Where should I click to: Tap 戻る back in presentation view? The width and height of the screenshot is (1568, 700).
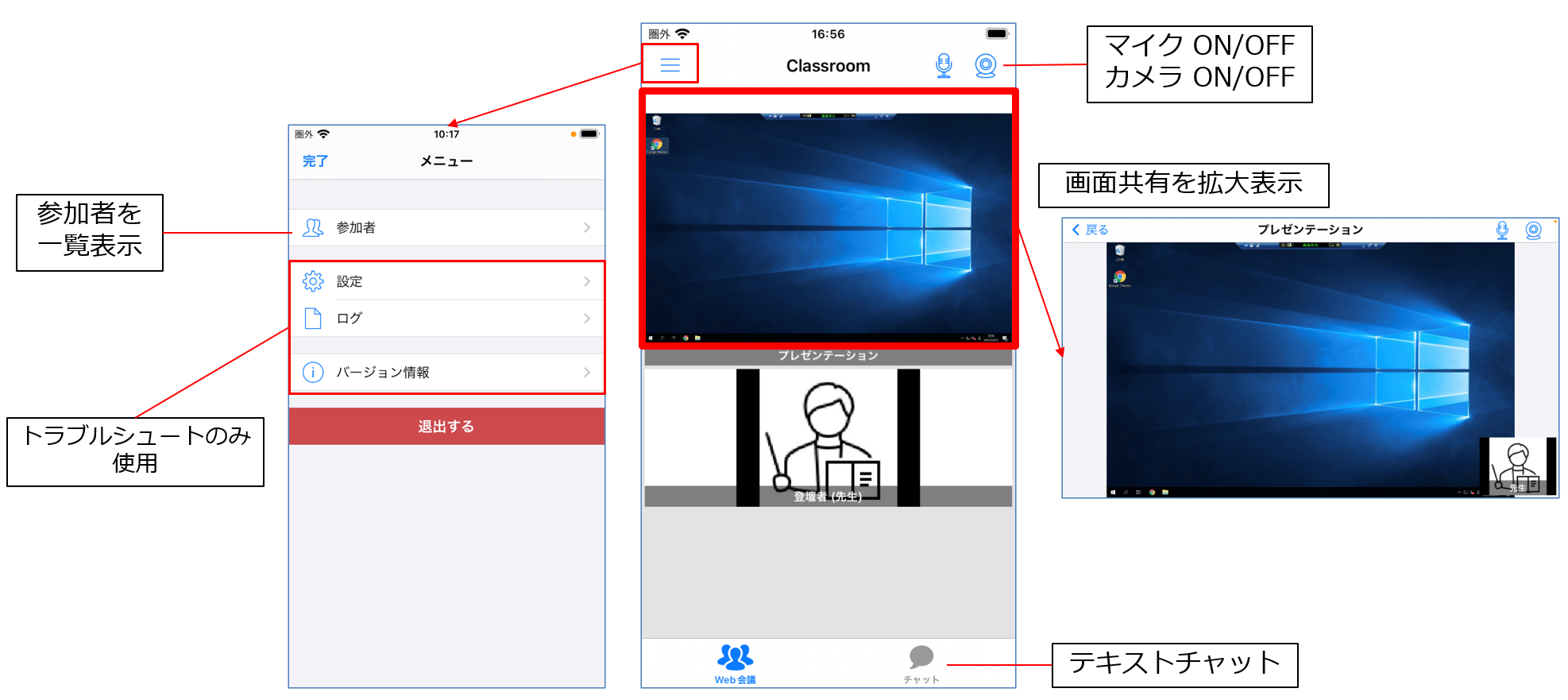click(x=1090, y=230)
